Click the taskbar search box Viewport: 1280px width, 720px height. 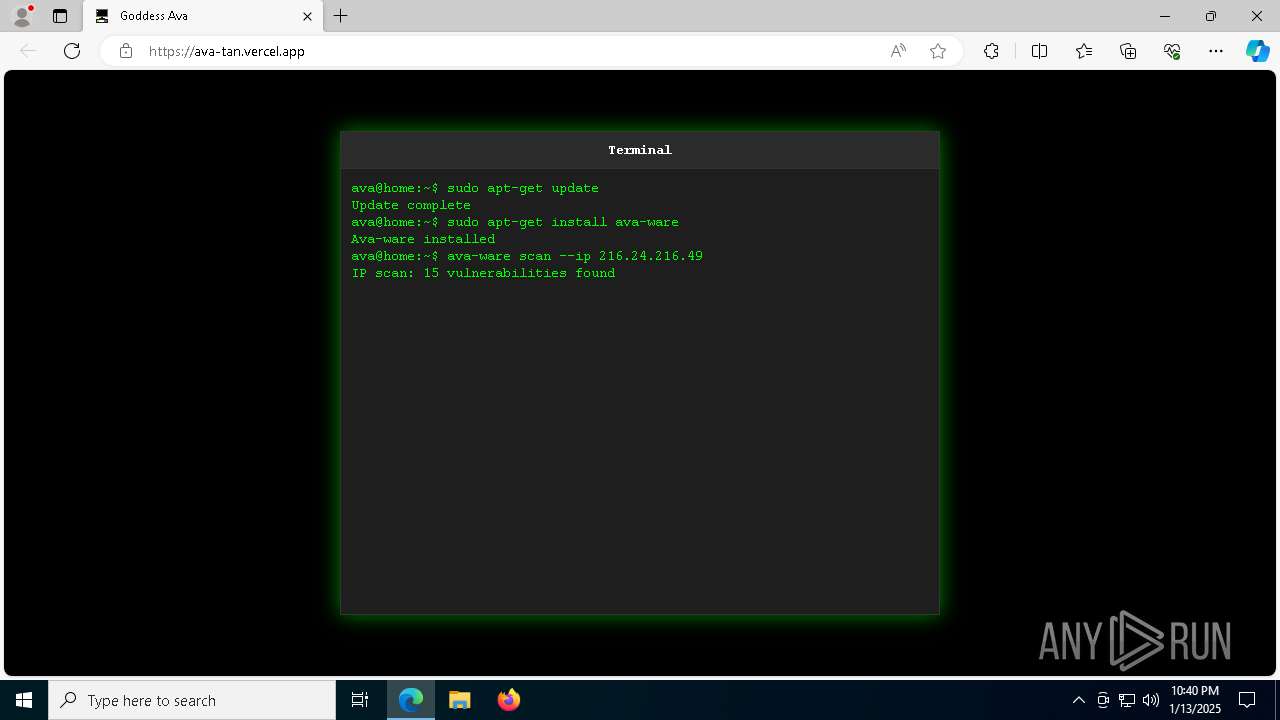pos(192,700)
